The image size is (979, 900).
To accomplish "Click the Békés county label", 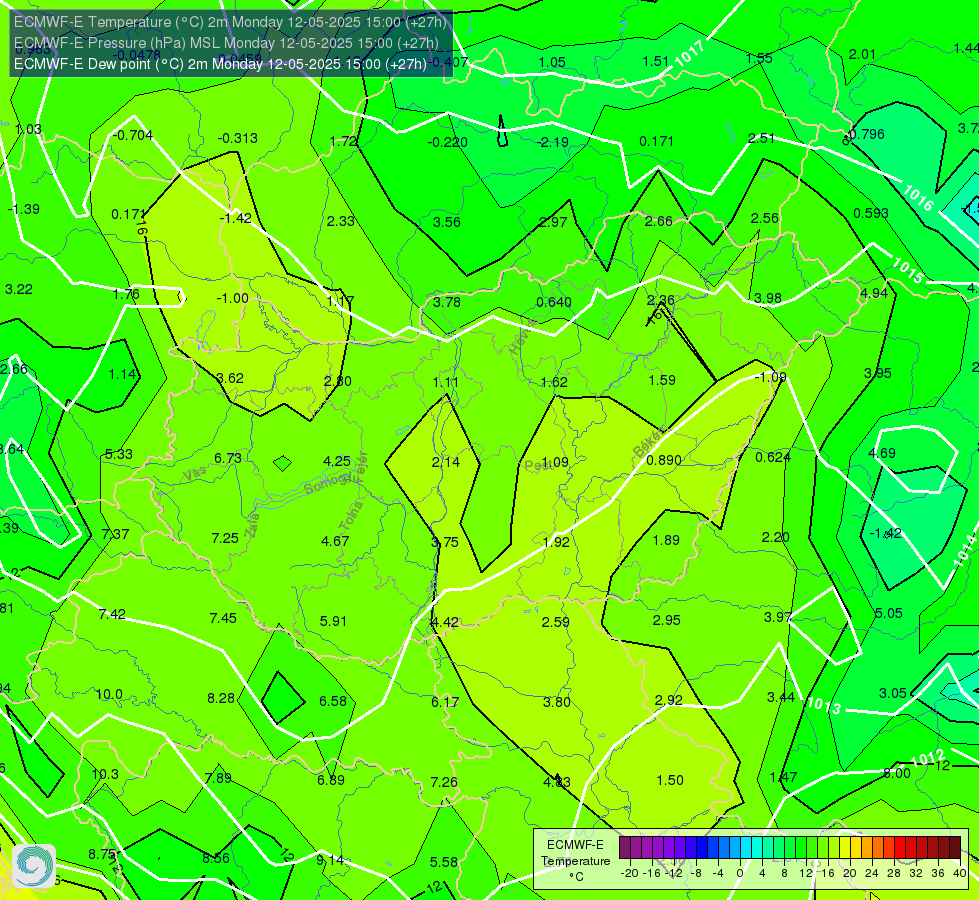I will [x=649, y=442].
